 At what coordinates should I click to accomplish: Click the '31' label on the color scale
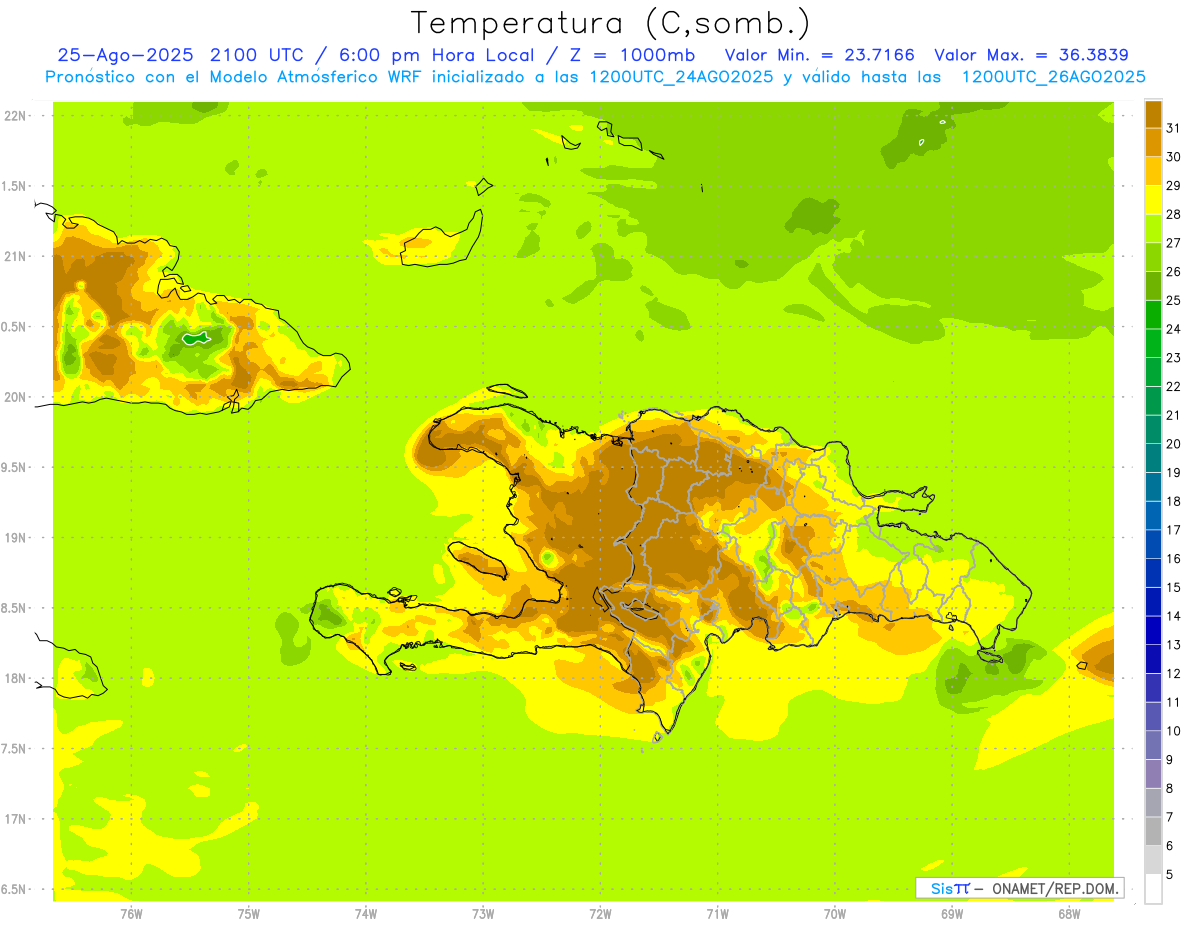click(x=1175, y=128)
